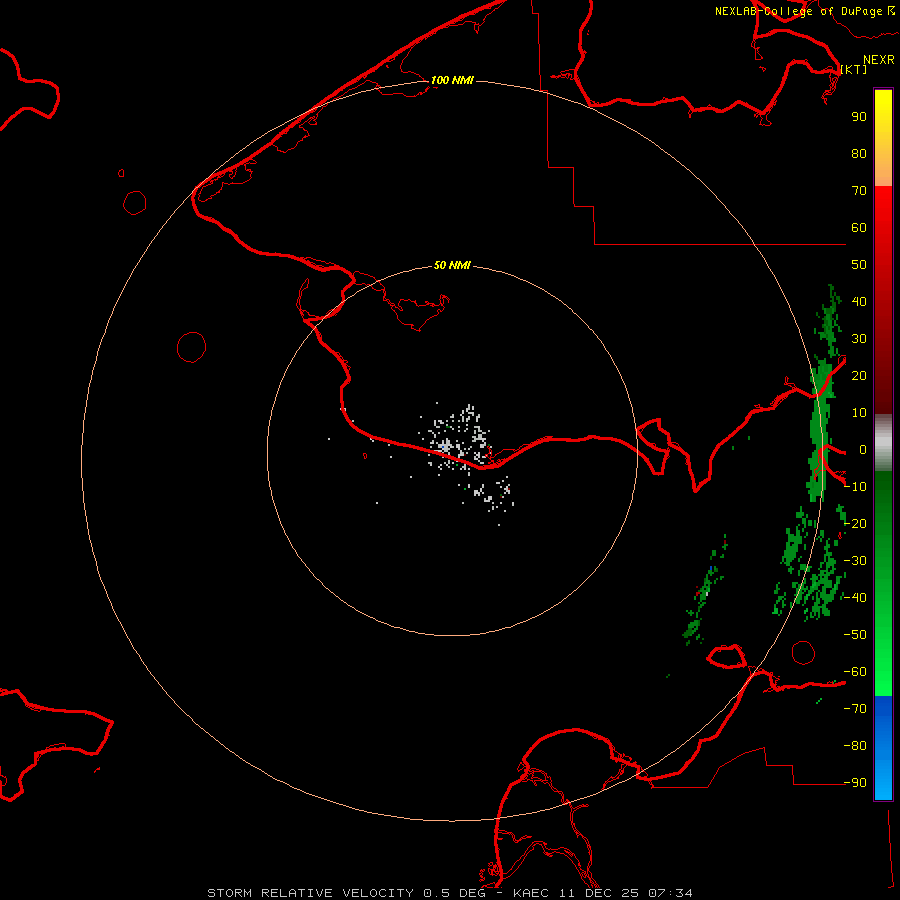
Task: Click the "-30" scale value
Action: (x=855, y=561)
